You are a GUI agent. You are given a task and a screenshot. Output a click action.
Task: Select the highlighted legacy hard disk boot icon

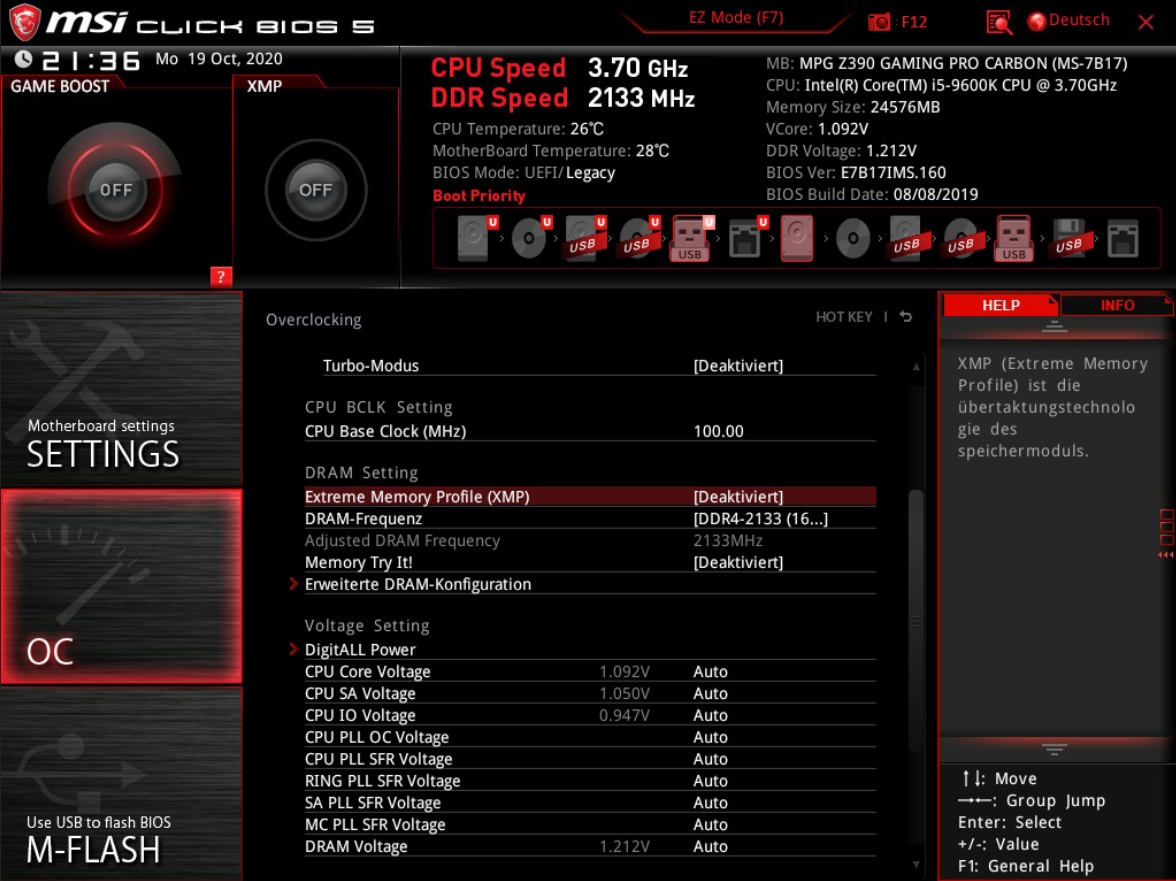click(x=796, y=238)
